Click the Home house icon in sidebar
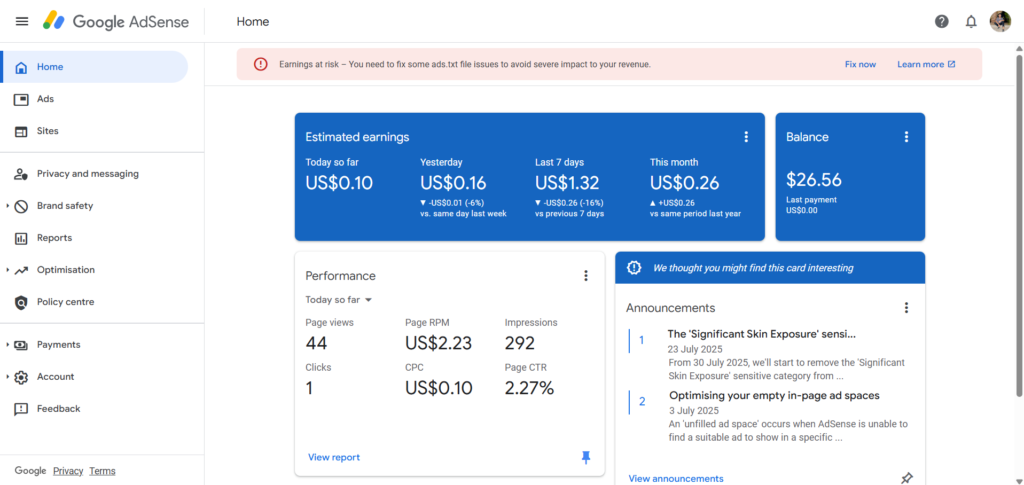Screen dimensions: 1024x485 coord(21,67)
